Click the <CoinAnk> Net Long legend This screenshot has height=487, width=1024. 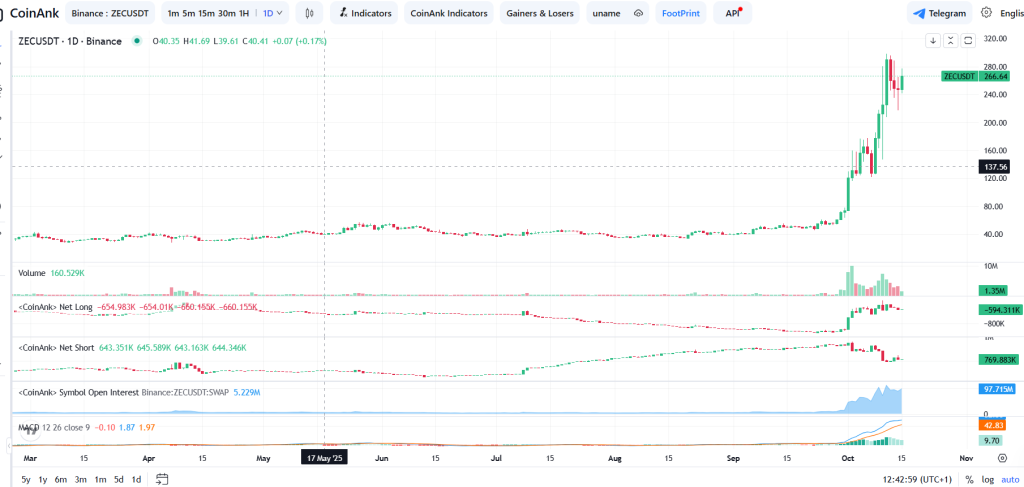point(56,307)
